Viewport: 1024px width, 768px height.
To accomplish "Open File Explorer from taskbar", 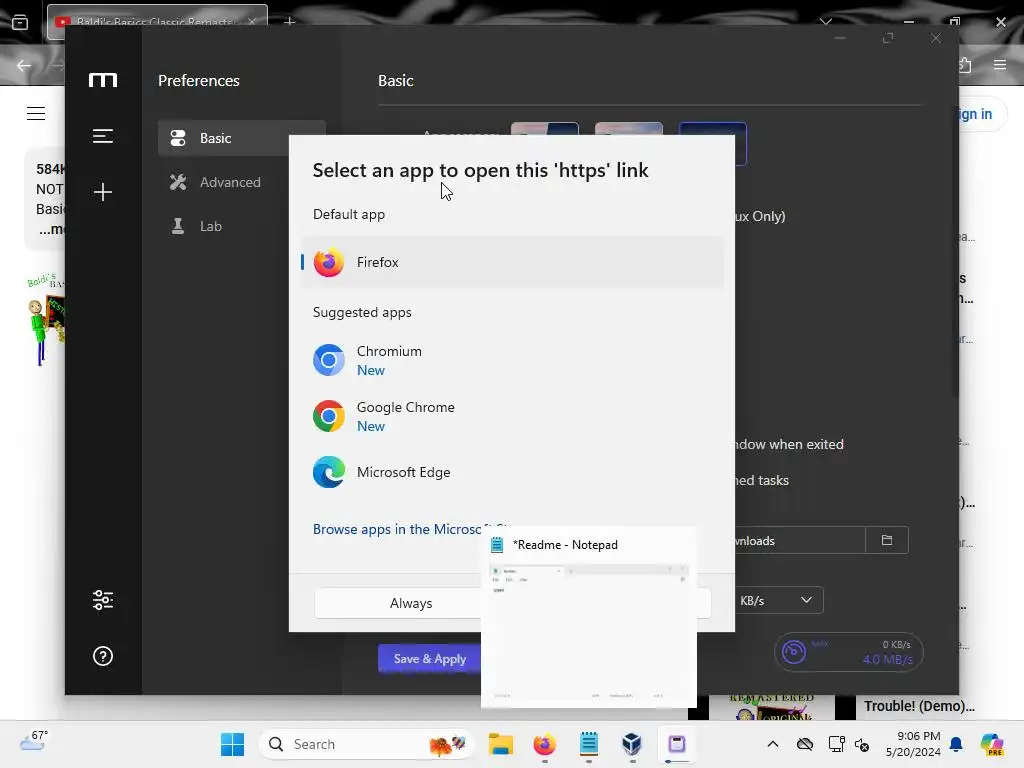I will tap(502, 744).
